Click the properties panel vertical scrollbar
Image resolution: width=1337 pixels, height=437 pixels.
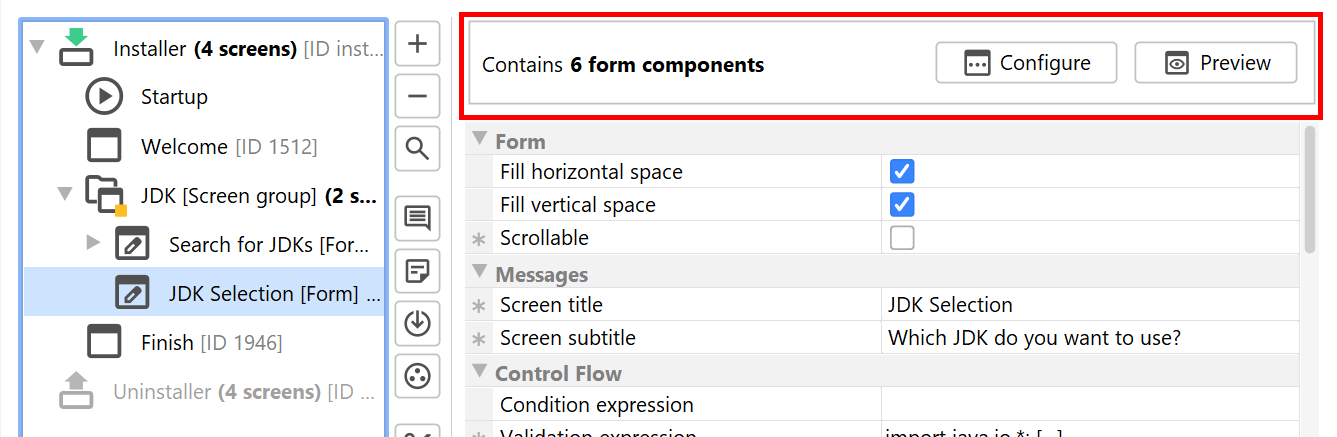click(x=1310, y=190)
